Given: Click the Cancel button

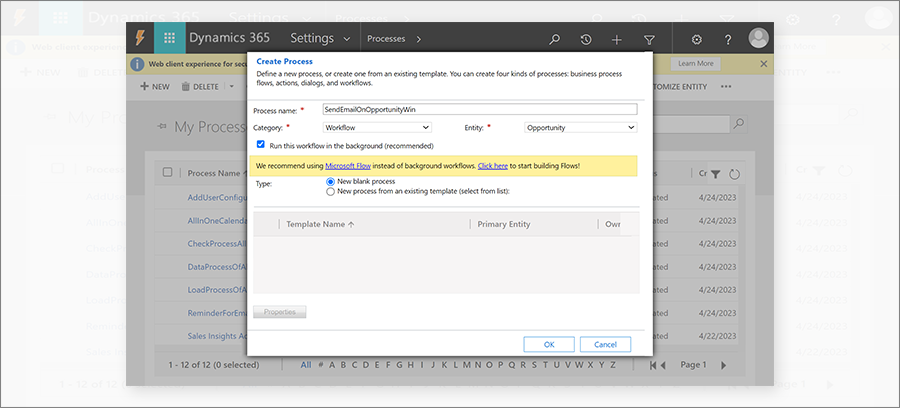Looking at the screenshot, I should click(606, 344).
